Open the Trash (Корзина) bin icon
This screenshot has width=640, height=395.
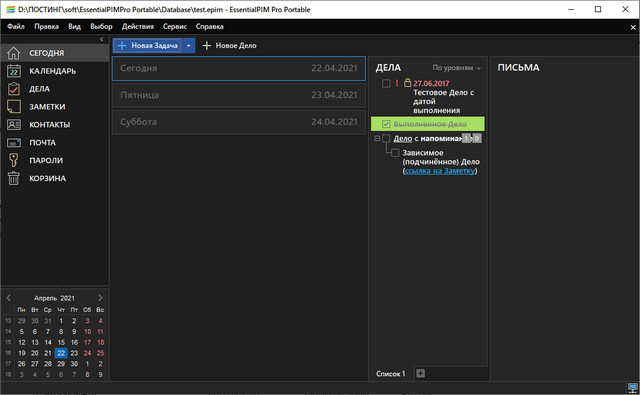[13, 178]
